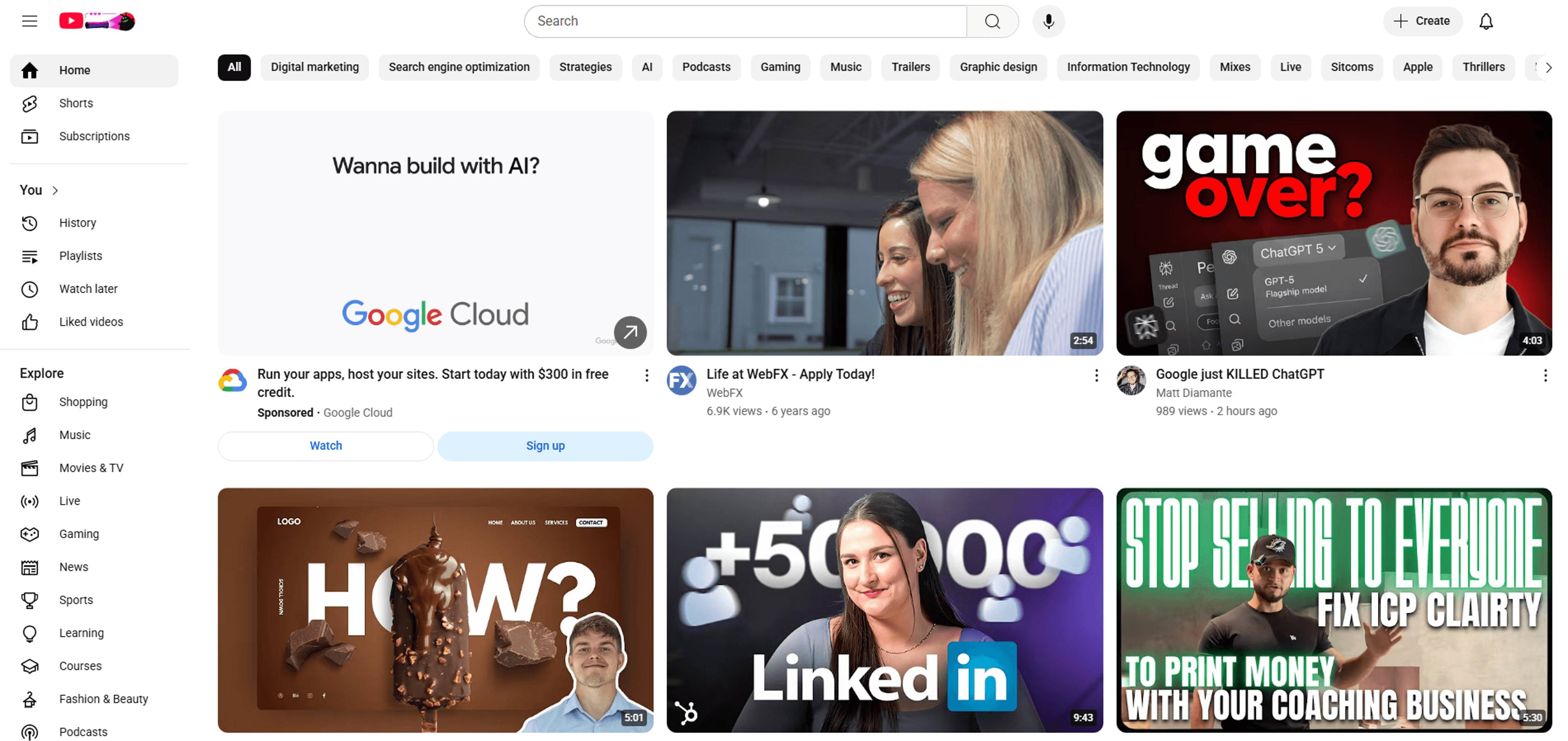Open the LinkedIn +50,000 video thumbnail
Screen dimensions: 1568x741
884,609
